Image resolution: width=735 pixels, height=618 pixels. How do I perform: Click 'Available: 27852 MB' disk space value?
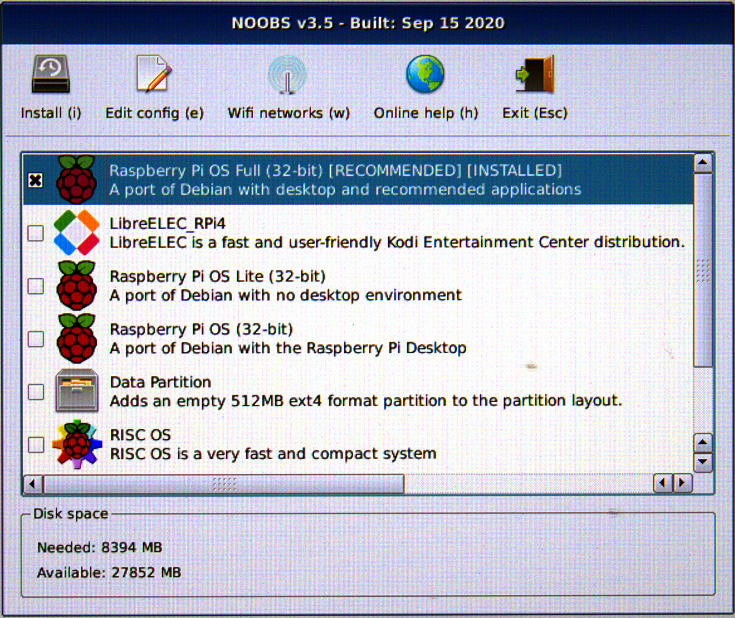tap(109, 573)
